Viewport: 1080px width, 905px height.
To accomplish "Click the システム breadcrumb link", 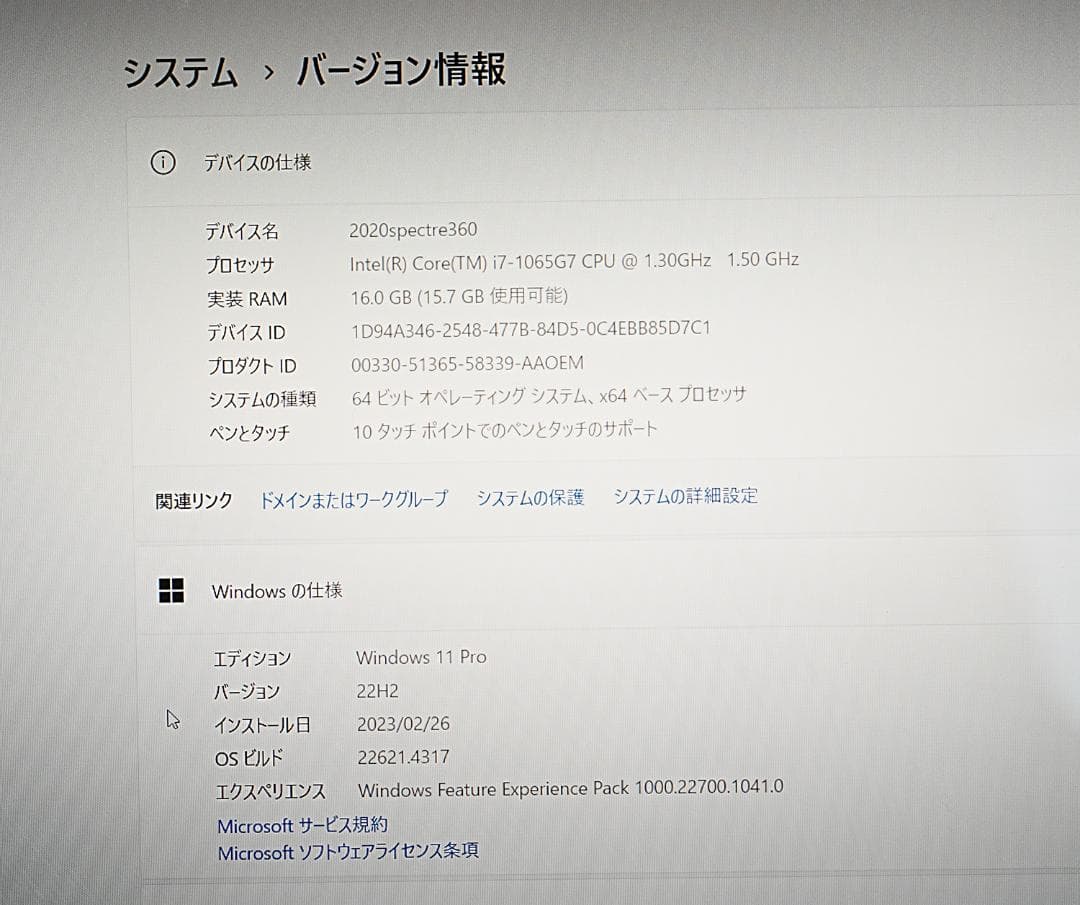I will point(181,72).
